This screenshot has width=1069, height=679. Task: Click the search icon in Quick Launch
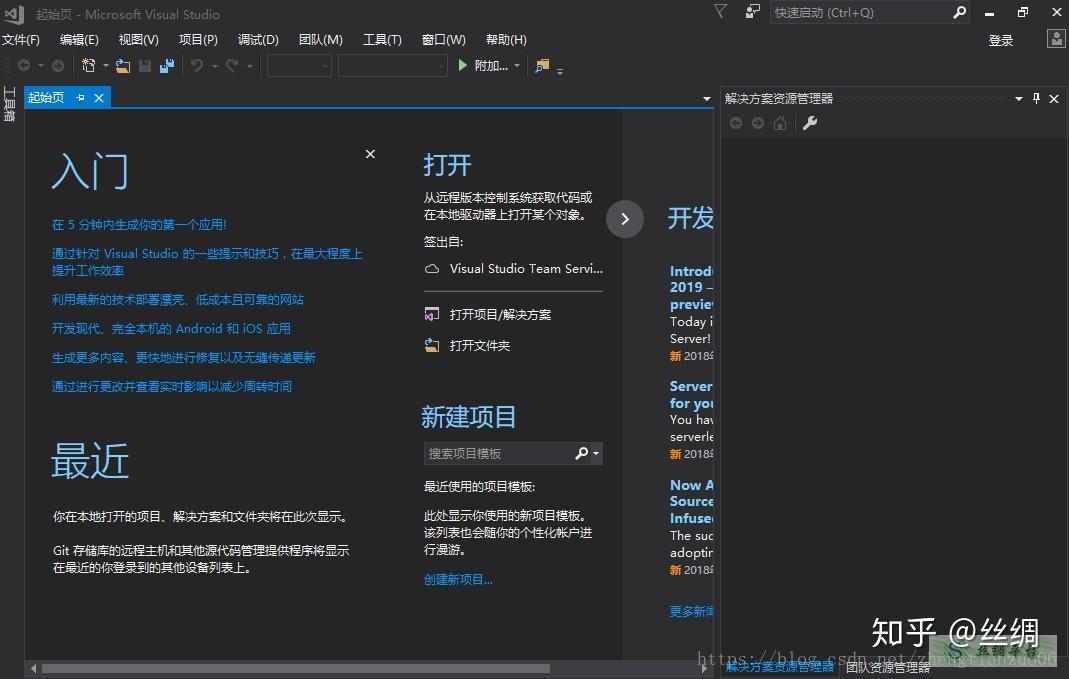point(958,12)
